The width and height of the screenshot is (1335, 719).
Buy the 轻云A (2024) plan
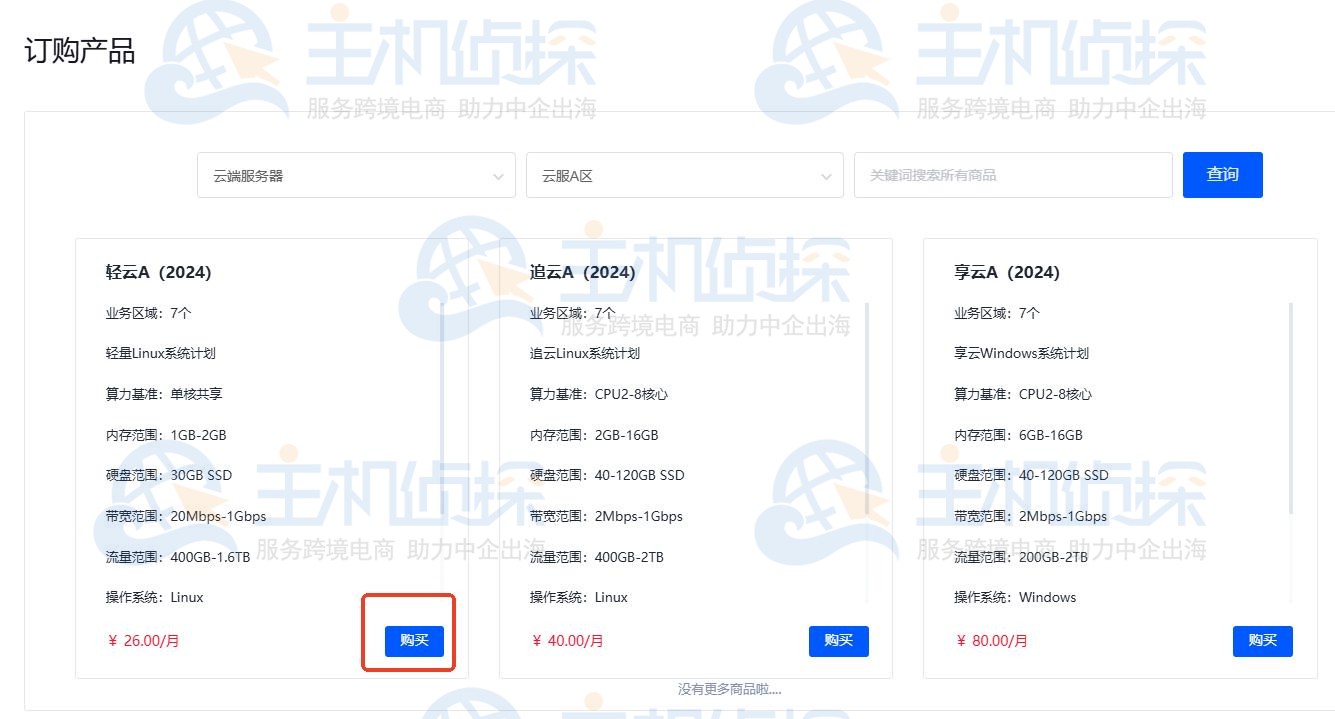(x=414, y=641)
